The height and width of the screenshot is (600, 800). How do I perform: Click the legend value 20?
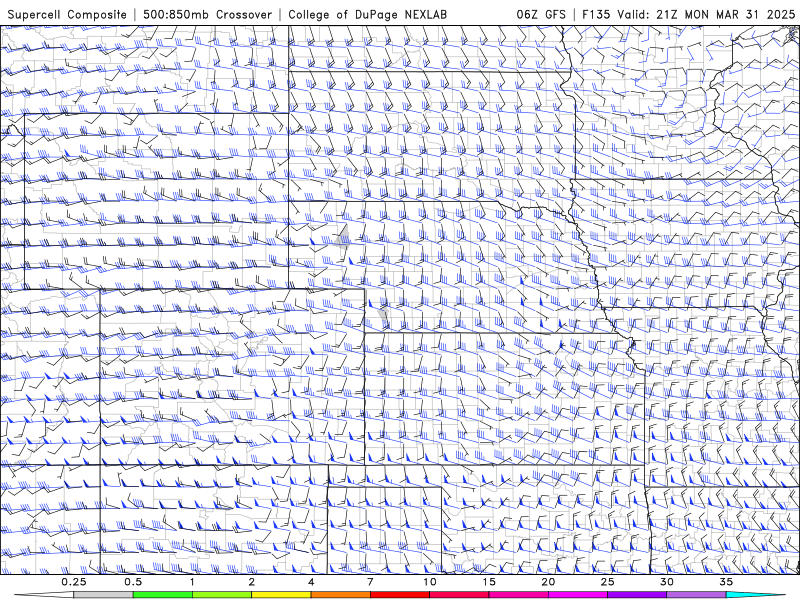pyautogui.click(x=548, y=582)
